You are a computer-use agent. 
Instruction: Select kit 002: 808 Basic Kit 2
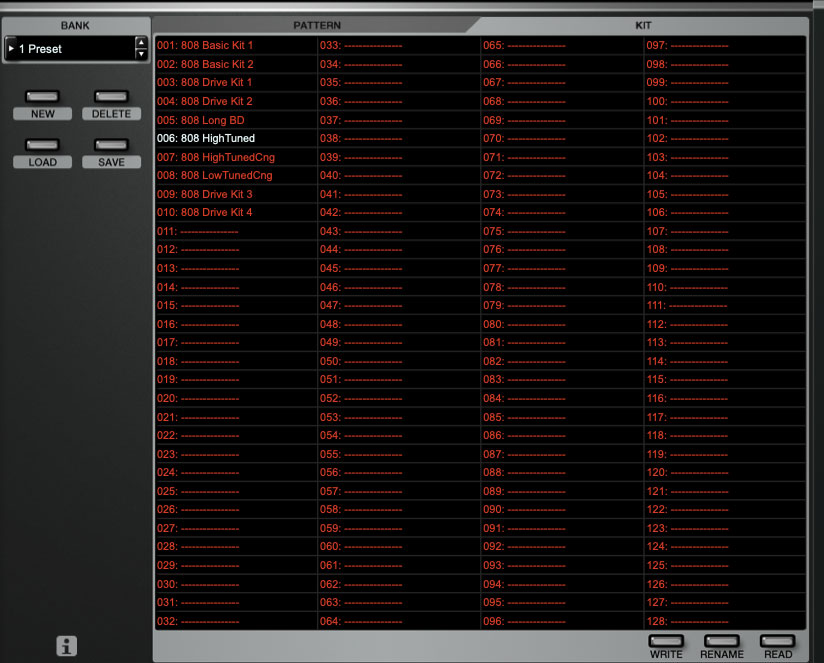[x=236, y=64]
